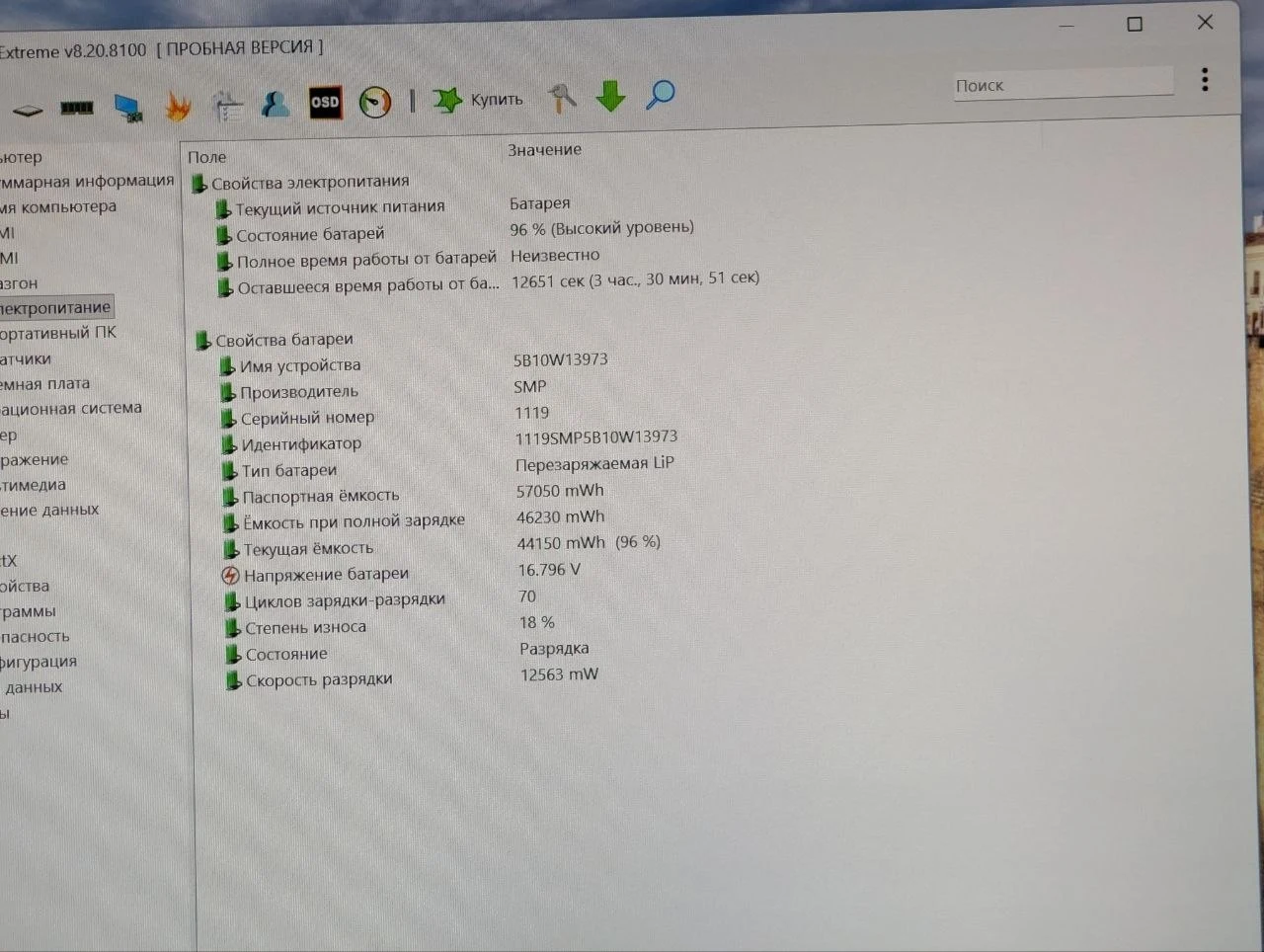
Task: Open the OSD panel icon
Action: tap(325, 103)
